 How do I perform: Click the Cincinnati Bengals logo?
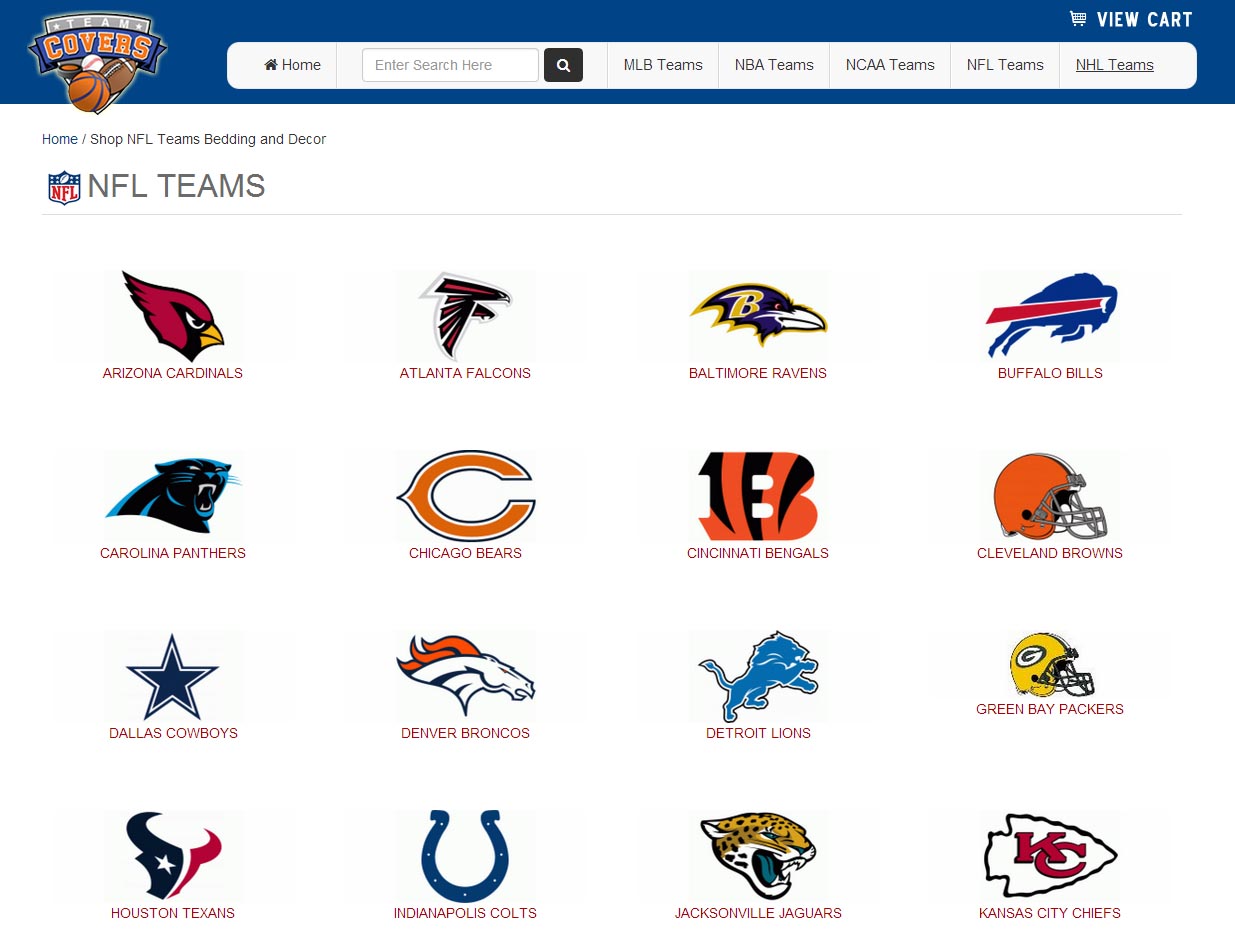pyautogui.click(x=757, y=496)
